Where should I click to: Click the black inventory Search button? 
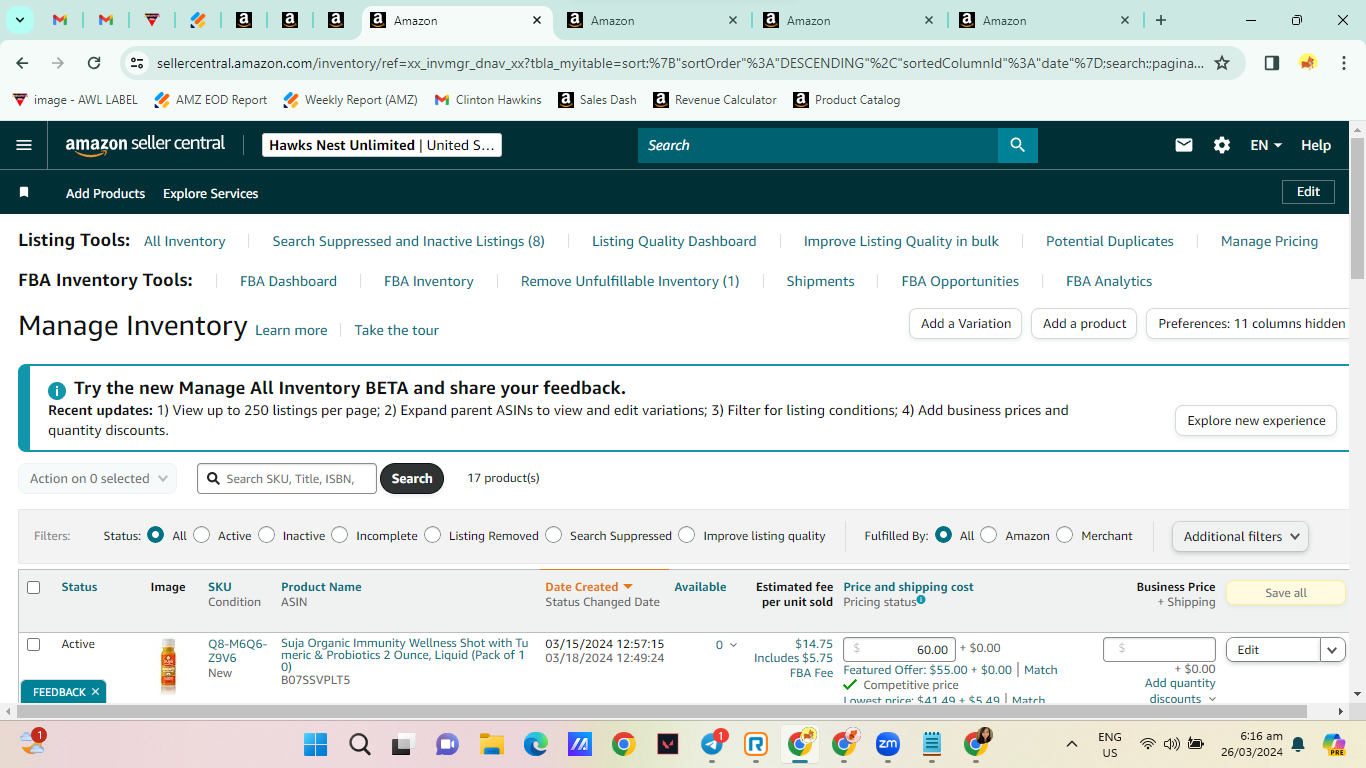click(412, 479)
